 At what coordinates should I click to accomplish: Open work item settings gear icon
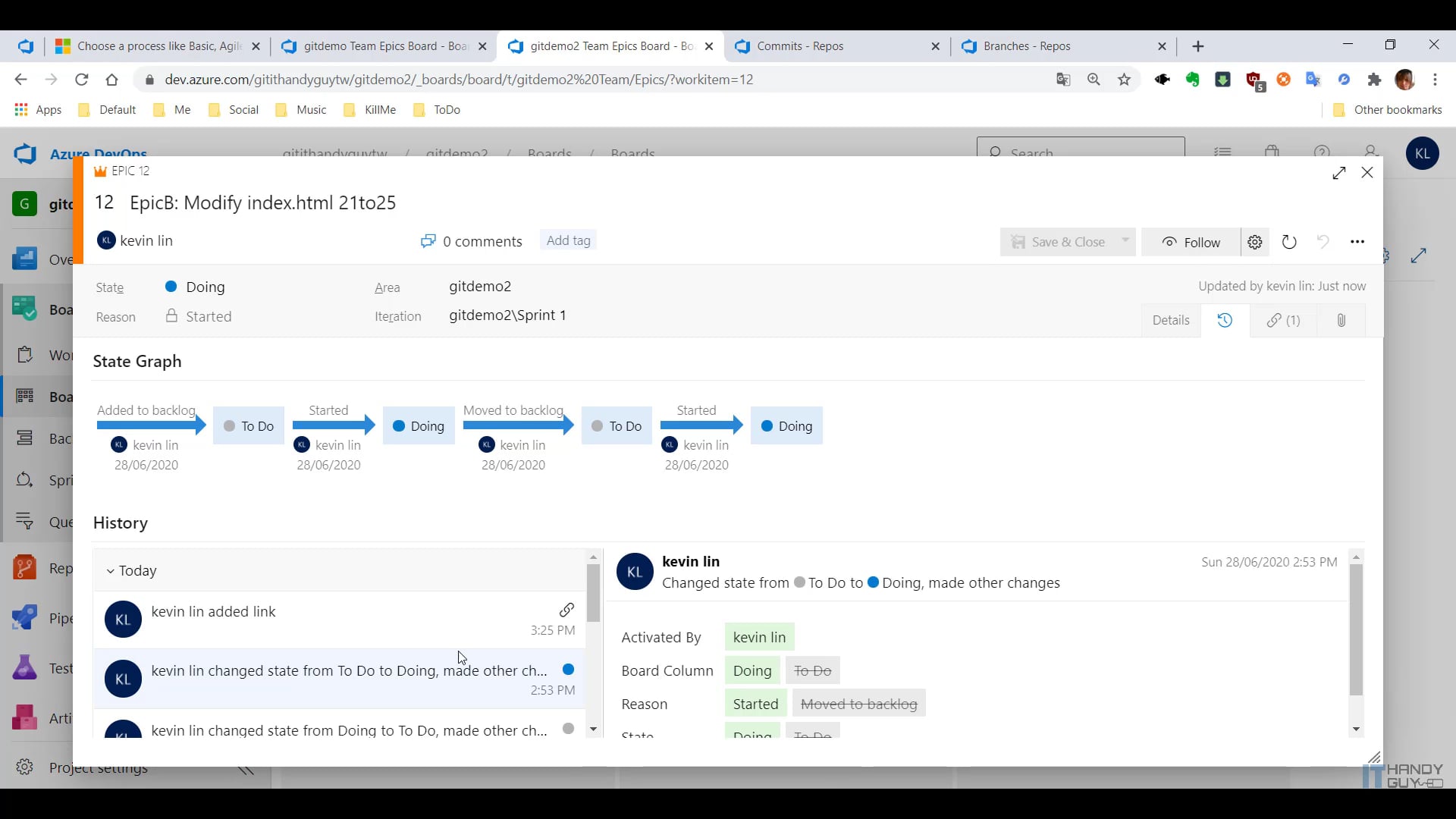tap(1254, 241)
